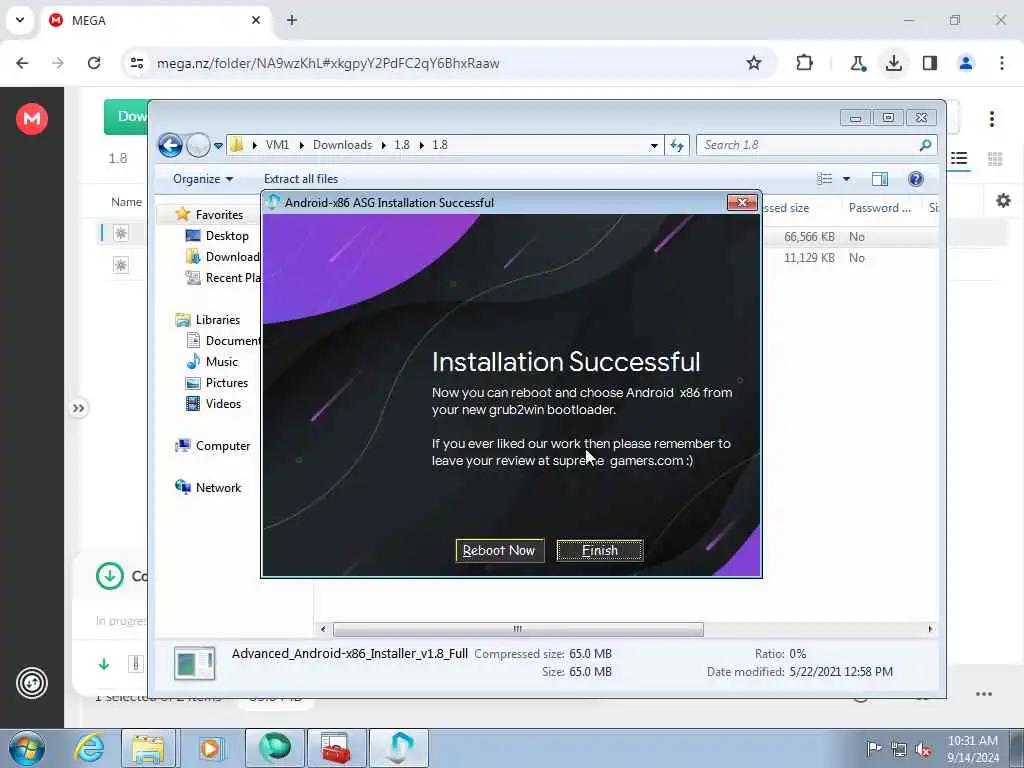Viewport: 1024px width, 768px height.
Task: Open Windows Media Player taskbar icon
Action: pyautogui.click(x=211, y=748)
